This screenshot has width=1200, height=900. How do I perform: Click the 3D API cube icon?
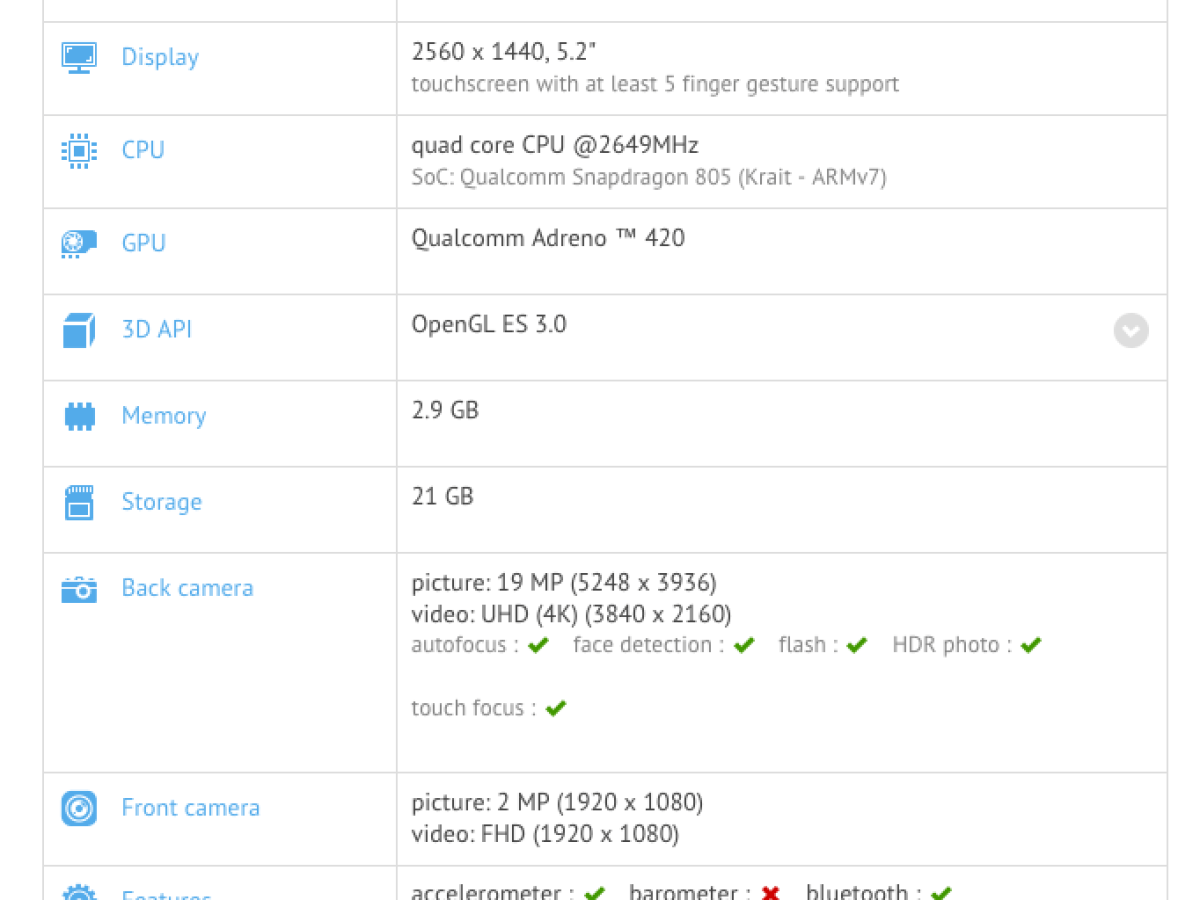(79, 330)
